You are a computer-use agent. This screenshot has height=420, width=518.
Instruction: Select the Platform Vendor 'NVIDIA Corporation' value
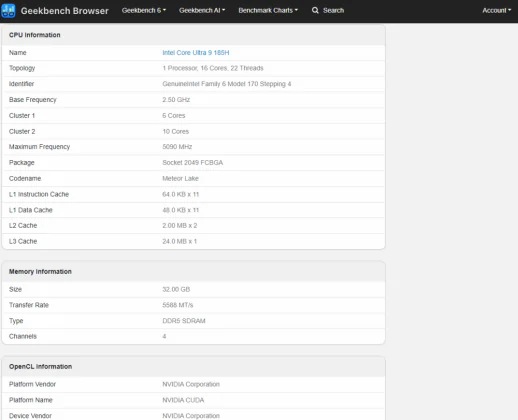pos(191,384)
